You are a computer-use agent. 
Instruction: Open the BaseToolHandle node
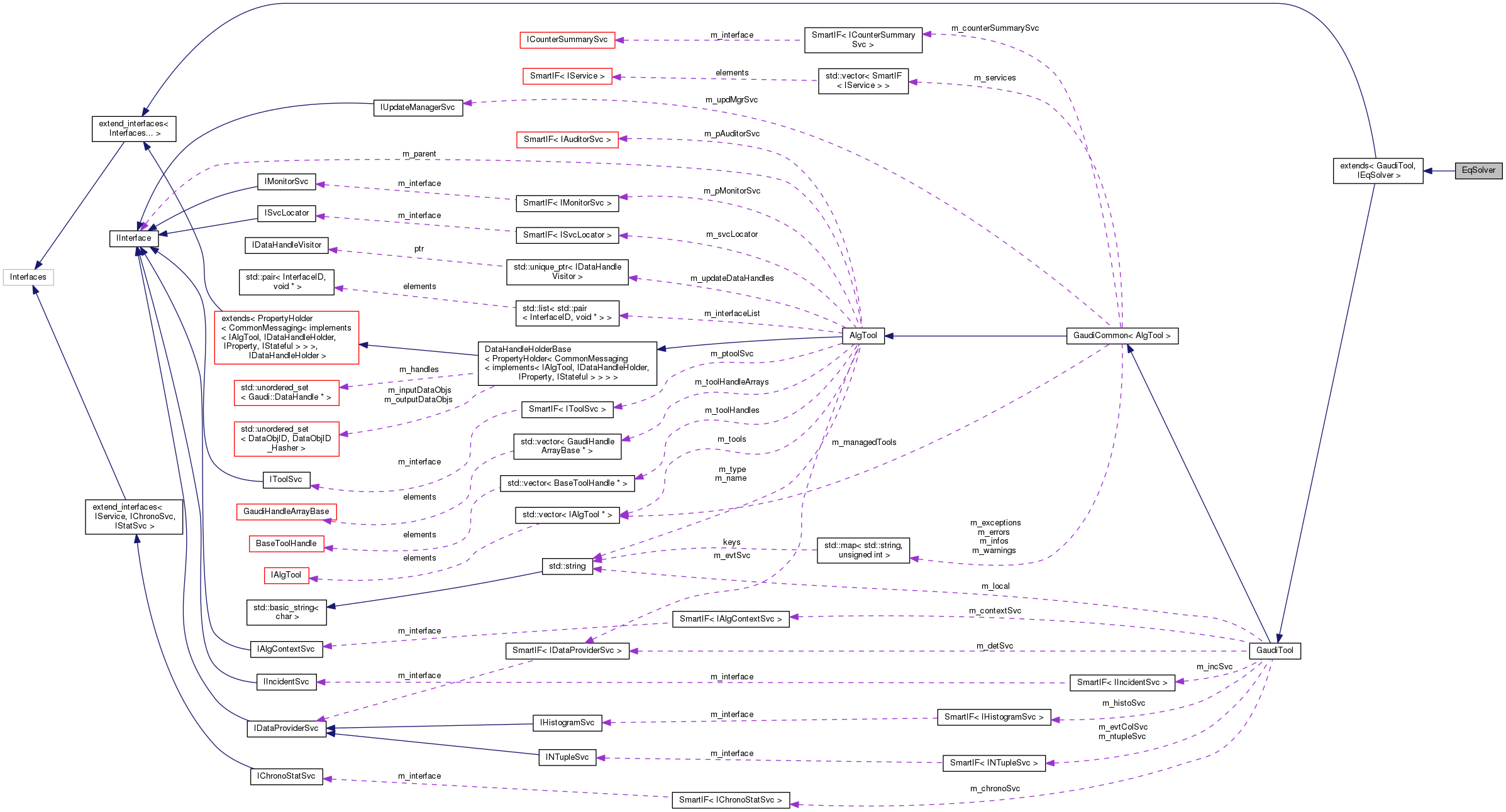pos(286,543)
